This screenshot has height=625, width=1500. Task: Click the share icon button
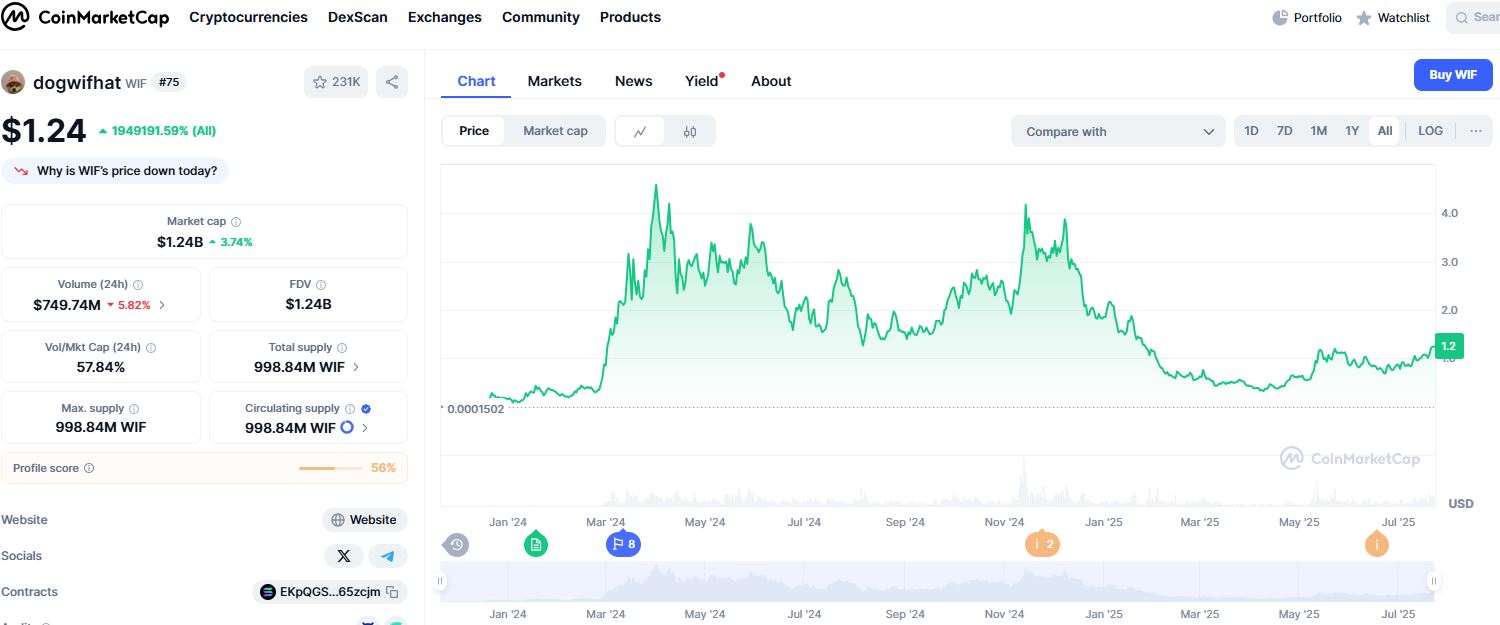392,82
